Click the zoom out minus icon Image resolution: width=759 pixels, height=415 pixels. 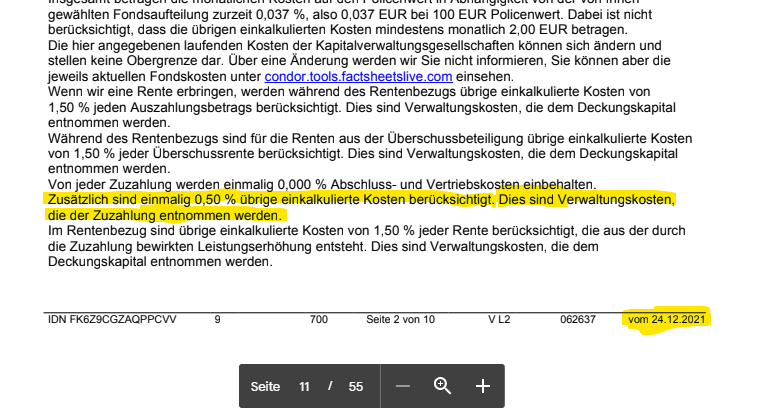coord(403,386)
